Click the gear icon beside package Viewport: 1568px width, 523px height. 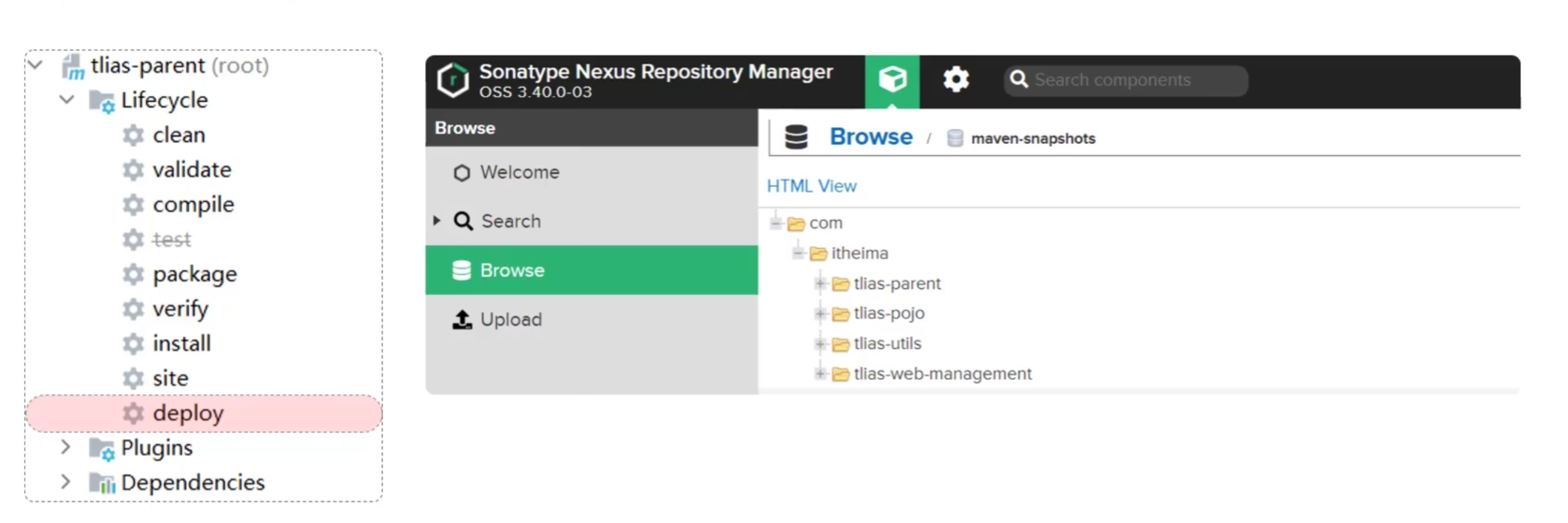(133, 274)
